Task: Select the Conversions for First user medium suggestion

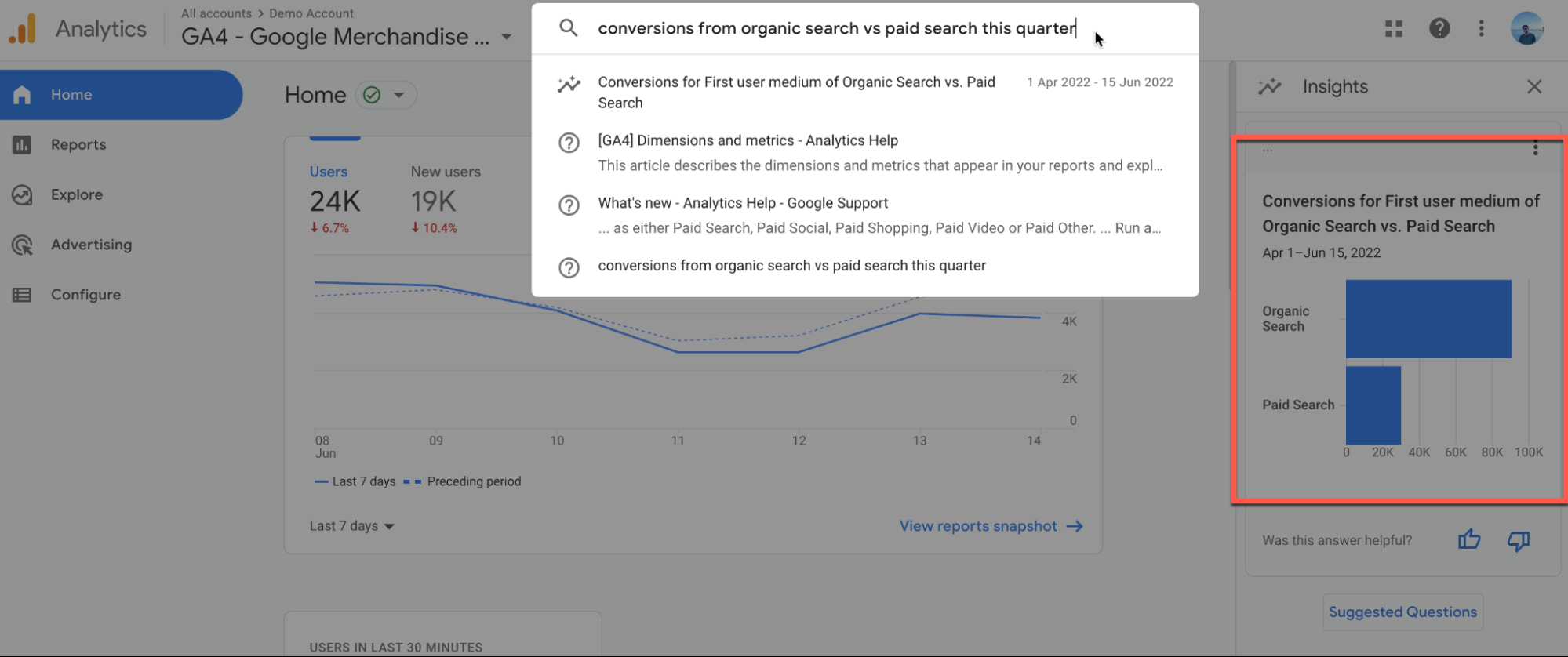Action: 864,93
